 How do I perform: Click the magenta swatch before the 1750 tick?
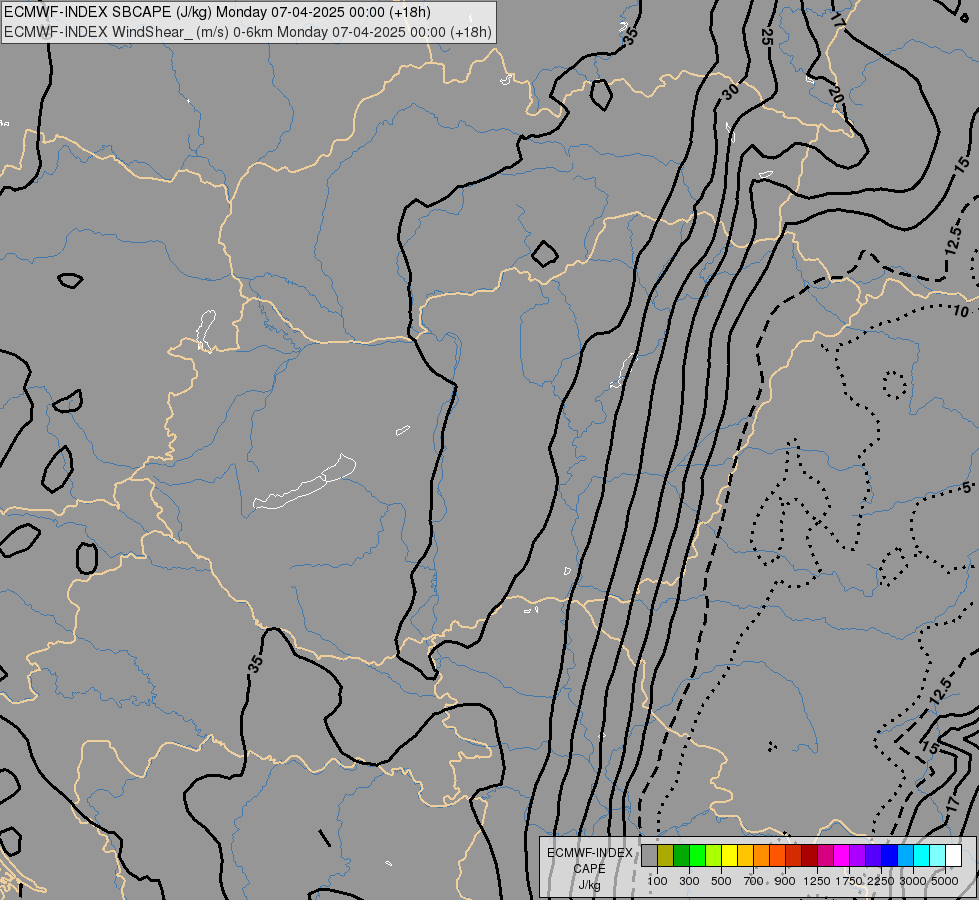click(841, 855)
